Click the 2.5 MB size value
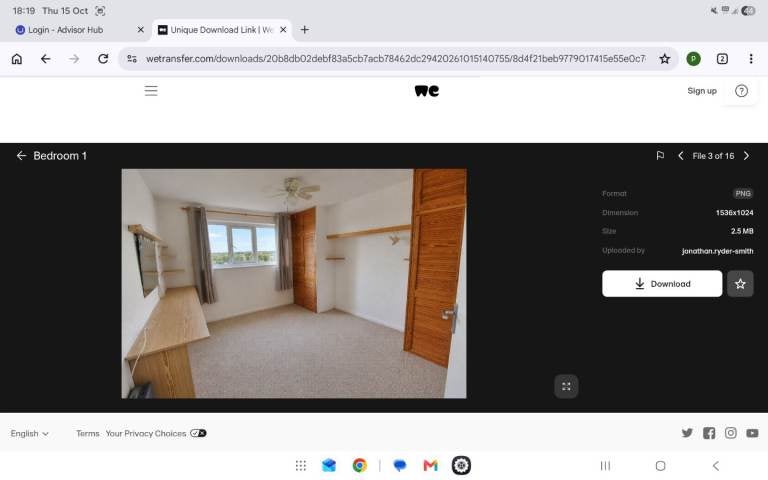Image resolution: width=768 pixels, height=480 pixels. [x=742, y=231]
